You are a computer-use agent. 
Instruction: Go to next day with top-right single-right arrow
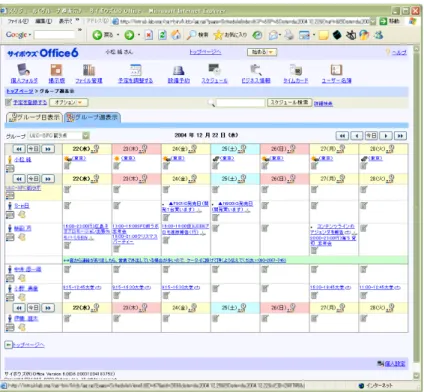[x=386, y=136]
